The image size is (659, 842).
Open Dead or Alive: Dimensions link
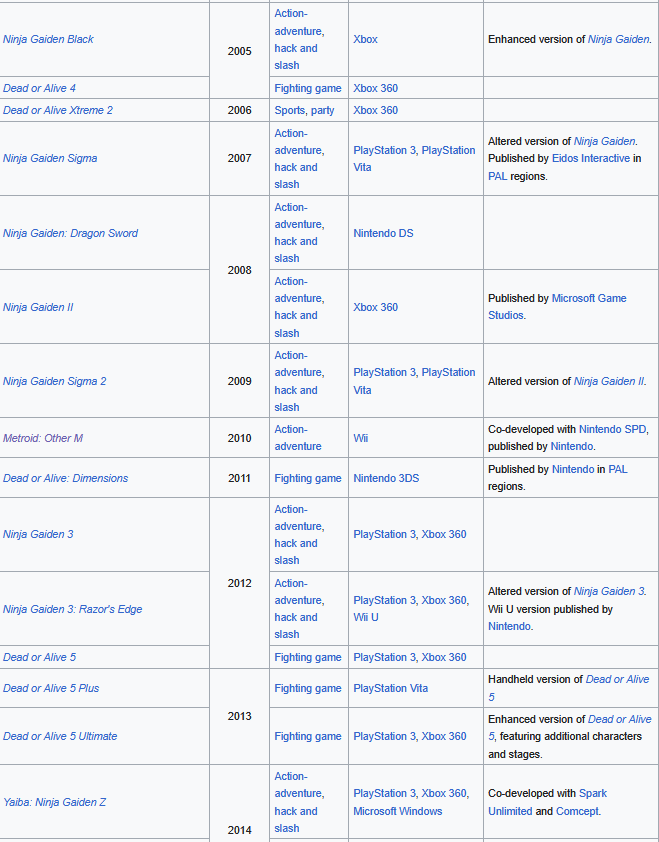(x=66, y=478)
